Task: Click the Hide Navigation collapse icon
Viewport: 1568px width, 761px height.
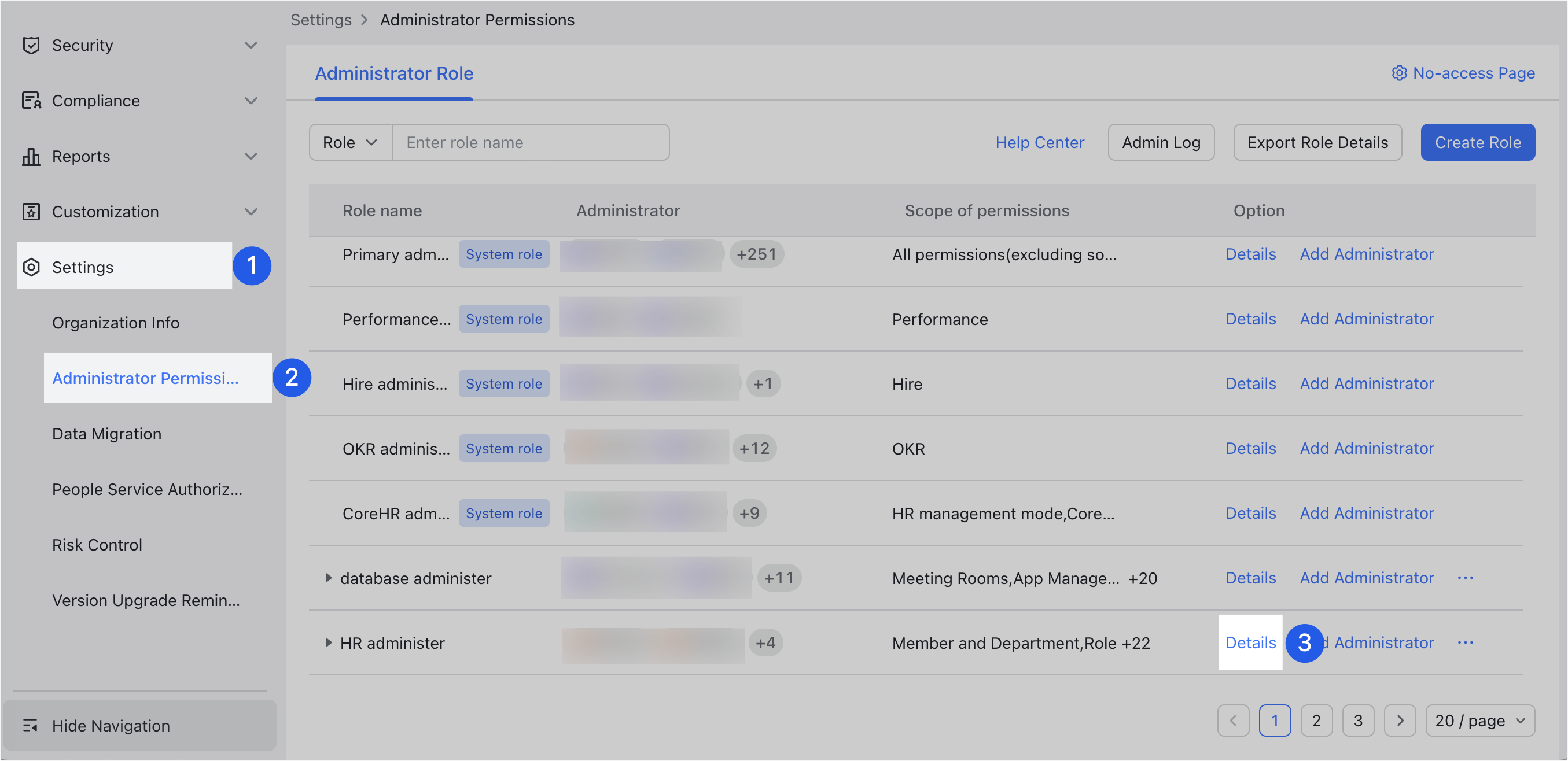Action: click(x=31, y=725)
